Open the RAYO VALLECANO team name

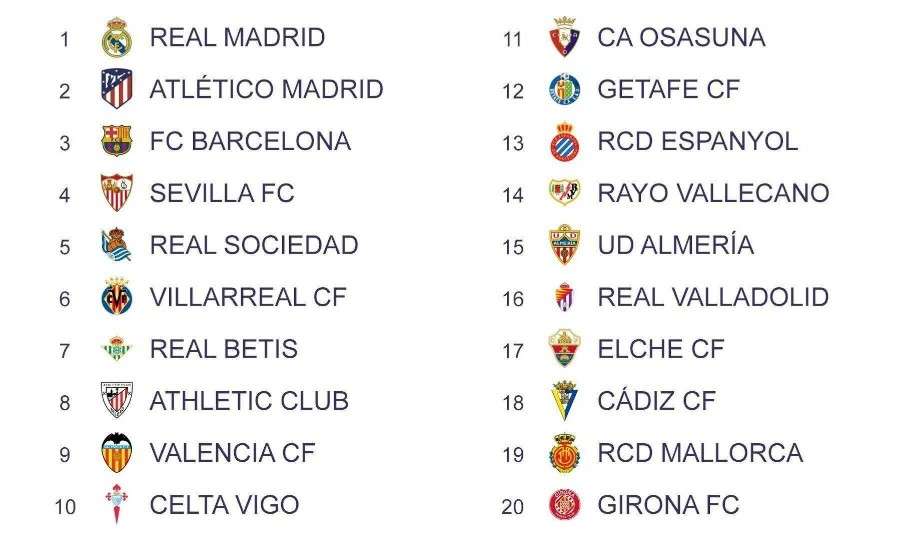pos(713,193)
